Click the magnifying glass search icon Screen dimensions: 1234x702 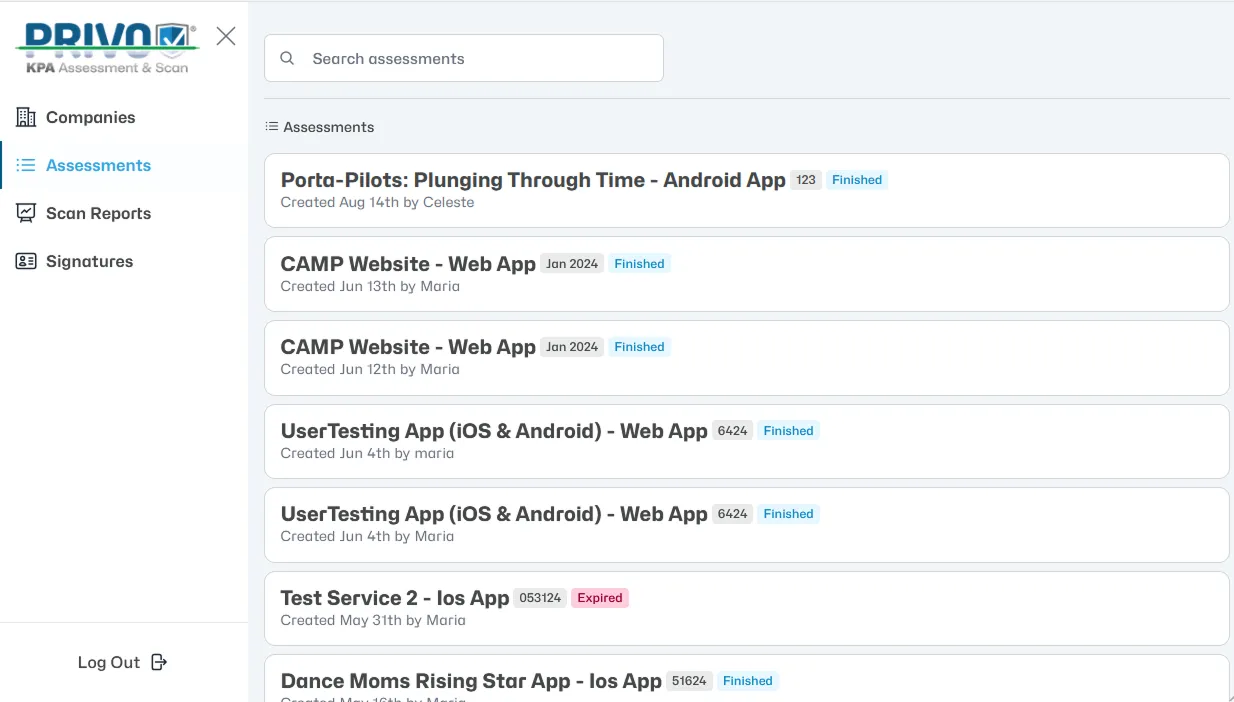287,58
